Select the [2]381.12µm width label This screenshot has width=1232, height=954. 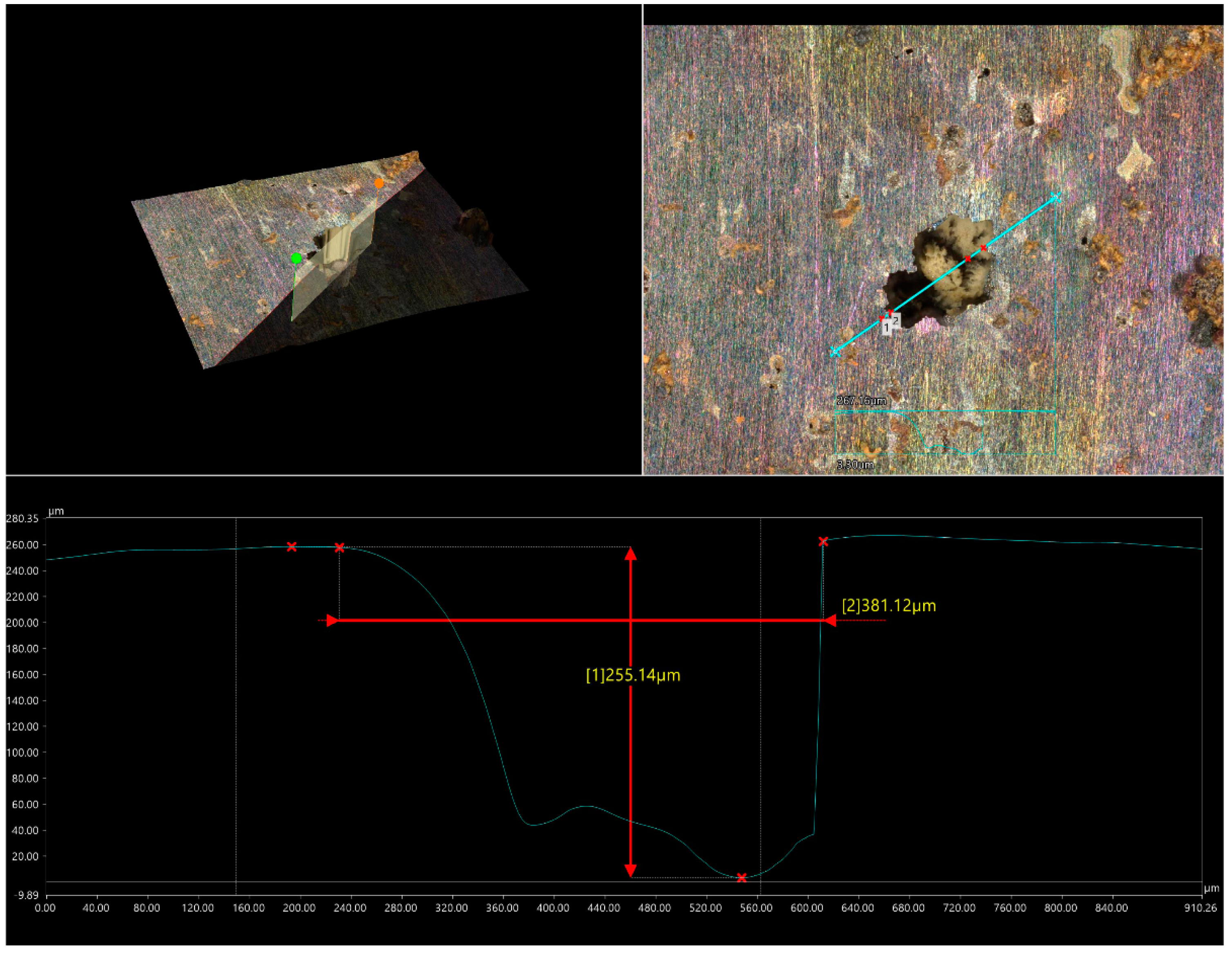(889, 606)
